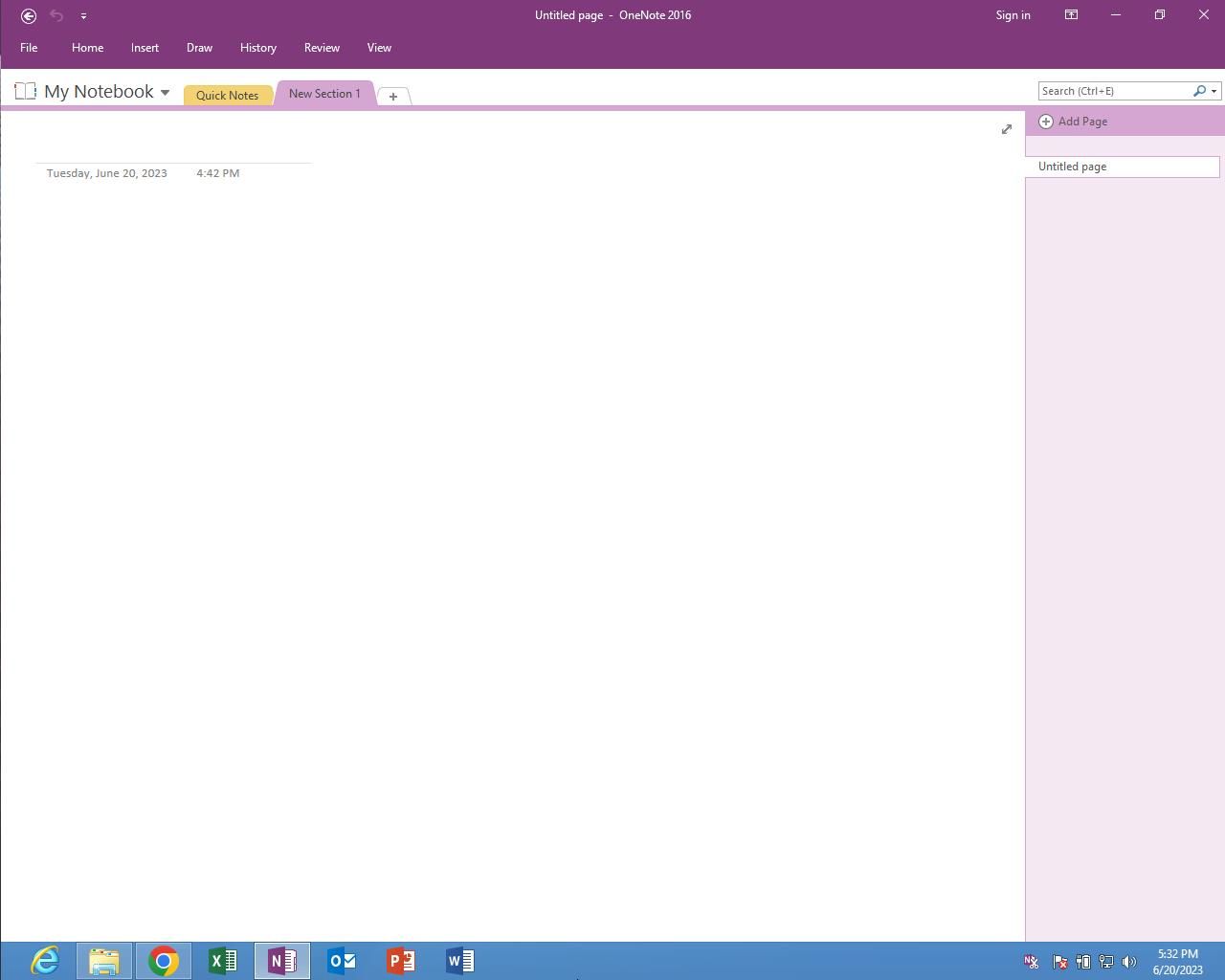Open the Draw ribbon tab
This screenshot has width=1225, height=980.
click(199, 48)
